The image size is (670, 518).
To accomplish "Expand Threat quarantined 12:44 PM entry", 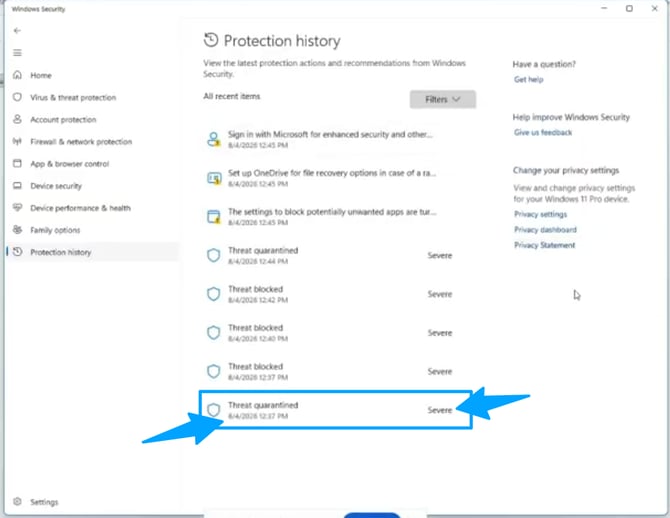I will tap(338, 255).
